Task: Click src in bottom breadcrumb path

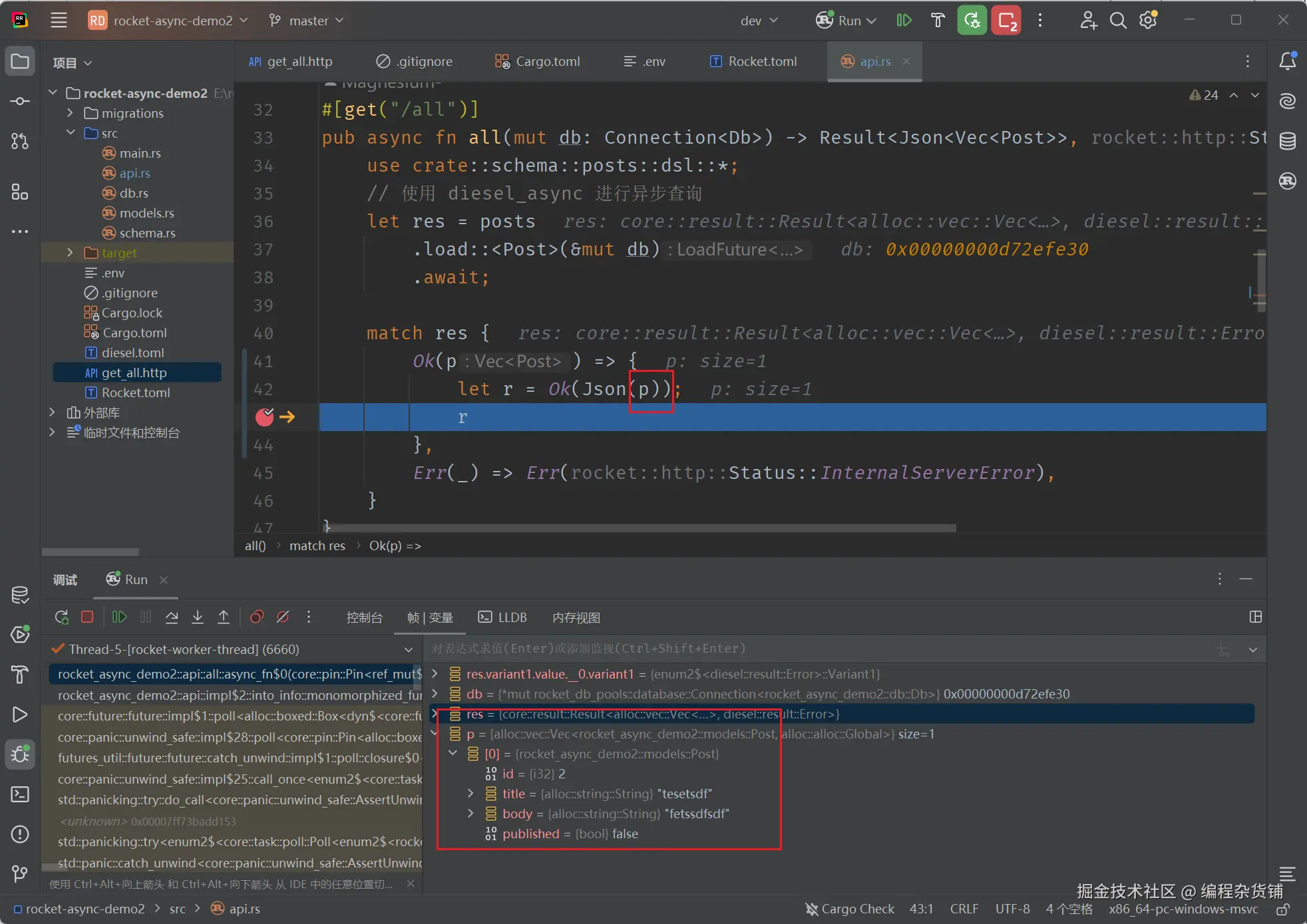Action: coord(177,909)
